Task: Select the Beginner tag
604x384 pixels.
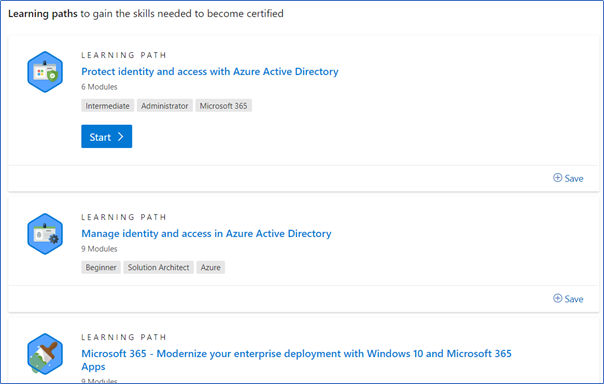Action: pyautogui.click(x=101, y=267)
